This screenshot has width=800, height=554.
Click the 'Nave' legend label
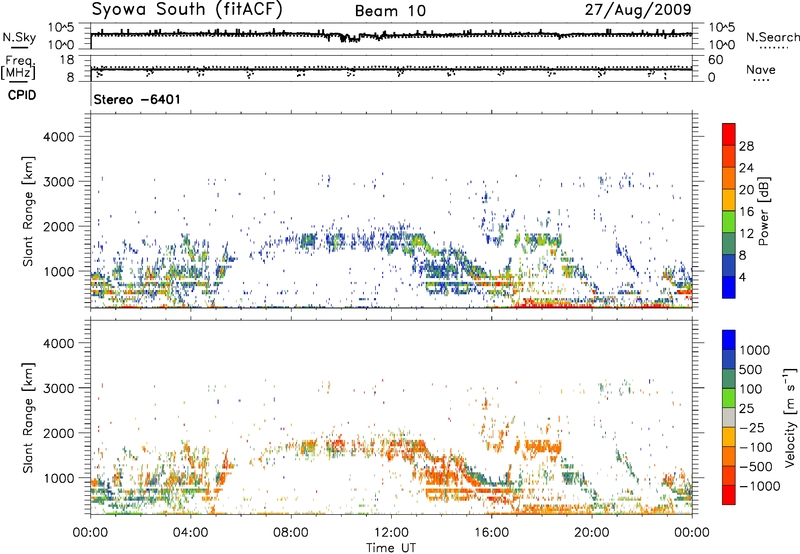(x=761, y=70)
